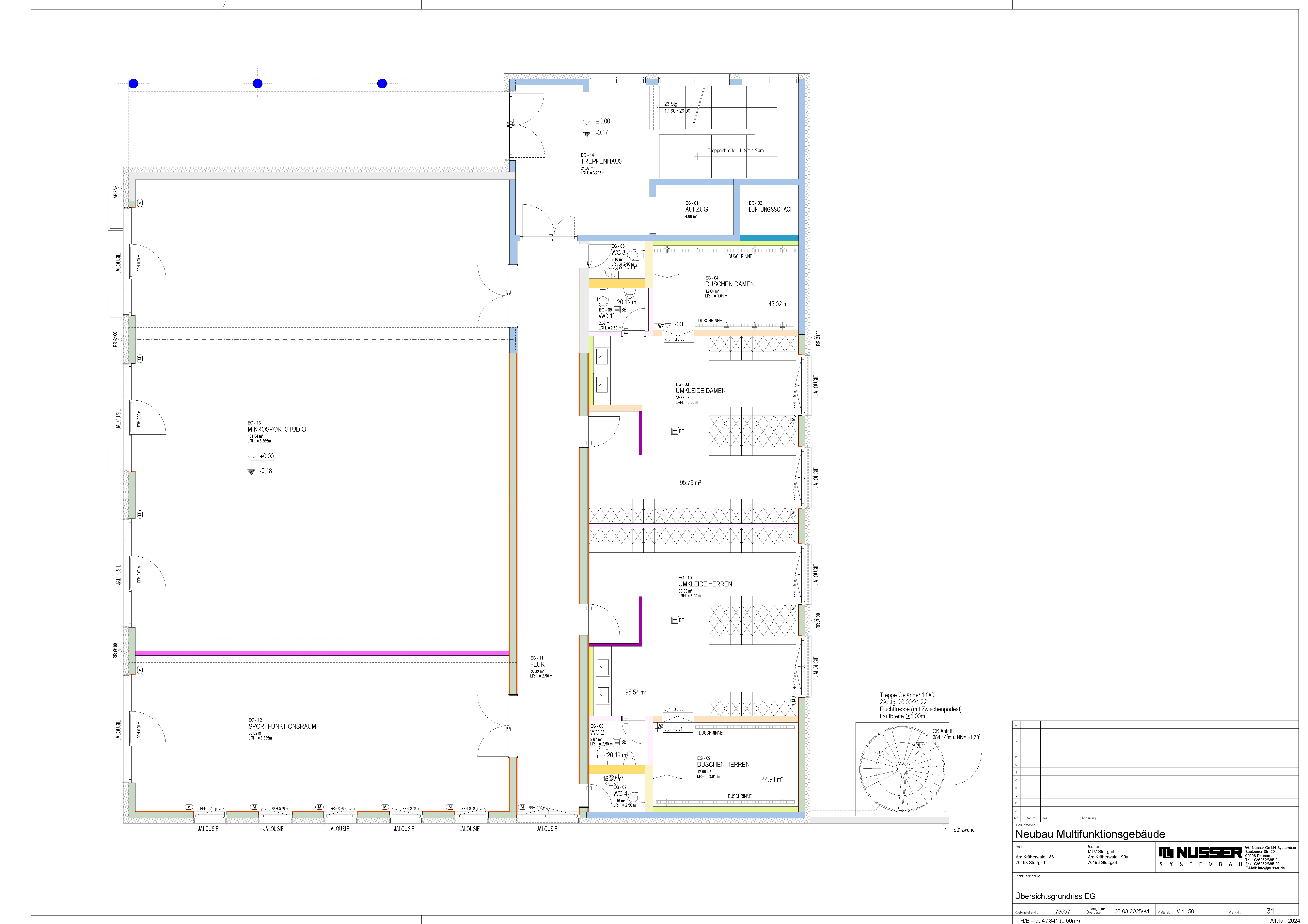This screenshot has height=924, width=1308.
Task: Click the WC 1 room label
Action: pyautogui.click(x=606, y=316)
